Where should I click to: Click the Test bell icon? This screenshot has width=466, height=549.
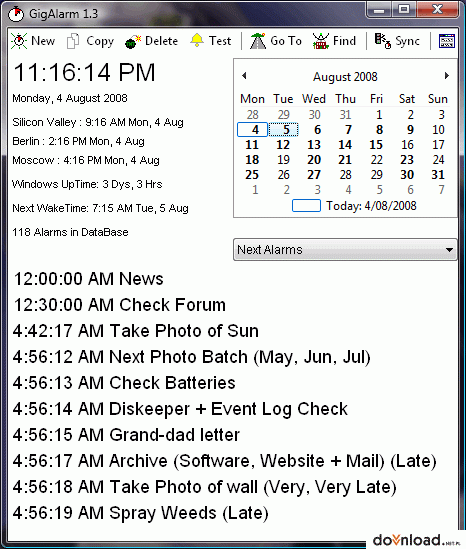(197, 41)
